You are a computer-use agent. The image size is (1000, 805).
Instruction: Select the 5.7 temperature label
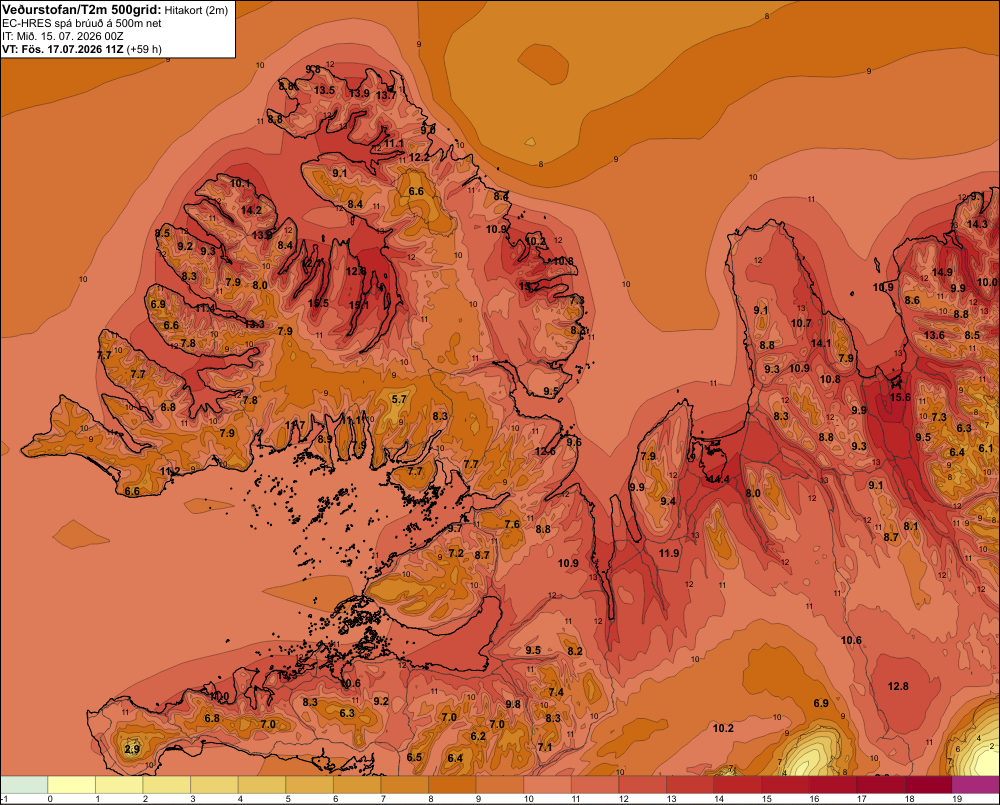[x=399, y=399]
